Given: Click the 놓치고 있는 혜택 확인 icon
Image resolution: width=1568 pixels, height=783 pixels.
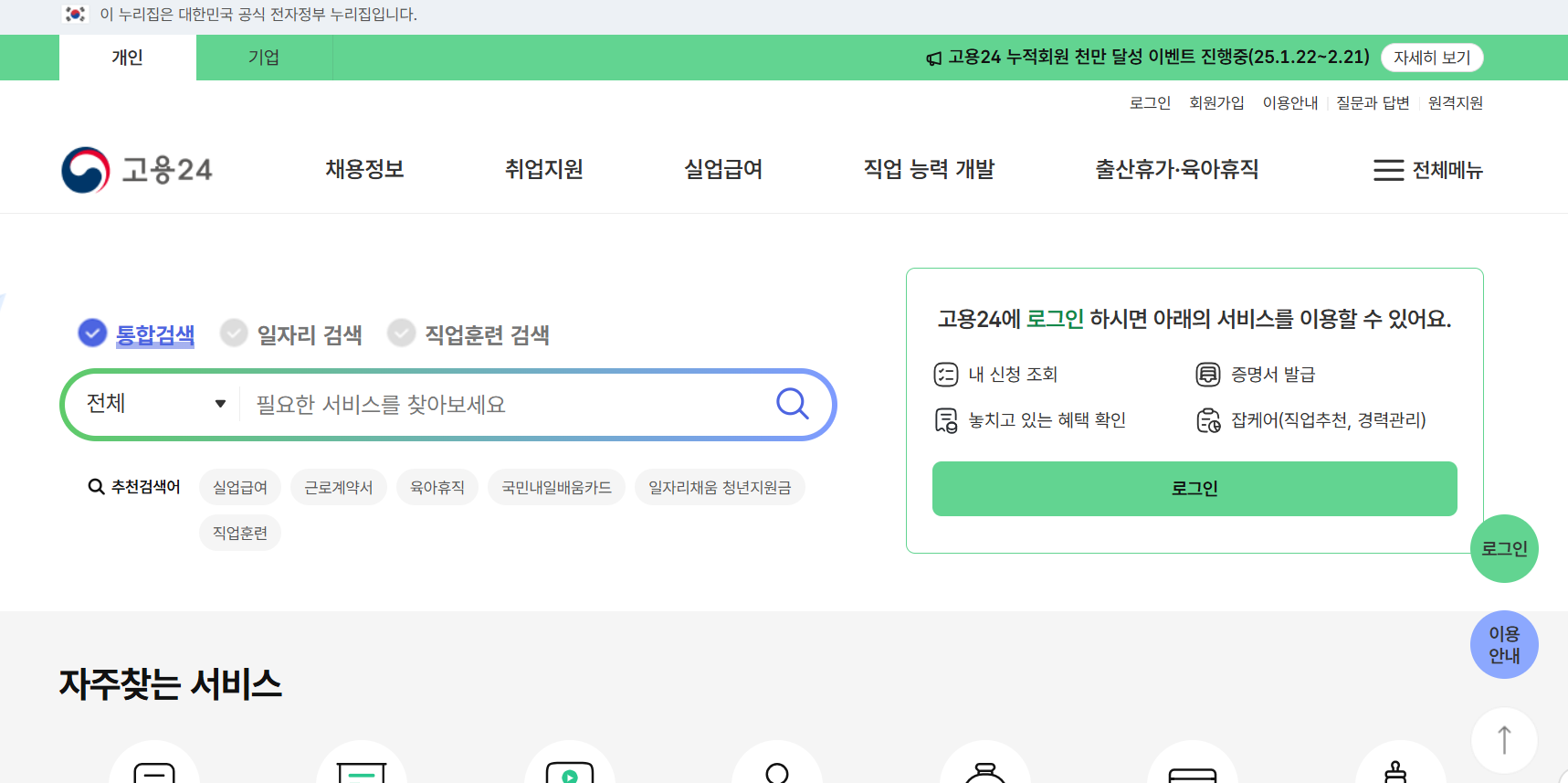Looking at the screenshot, I should [x=946, y=420].
